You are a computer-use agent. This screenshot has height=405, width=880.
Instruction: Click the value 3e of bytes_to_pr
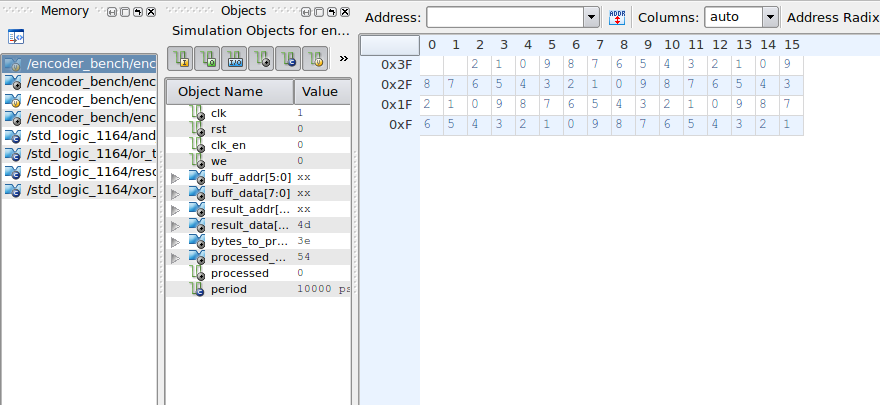304,241
